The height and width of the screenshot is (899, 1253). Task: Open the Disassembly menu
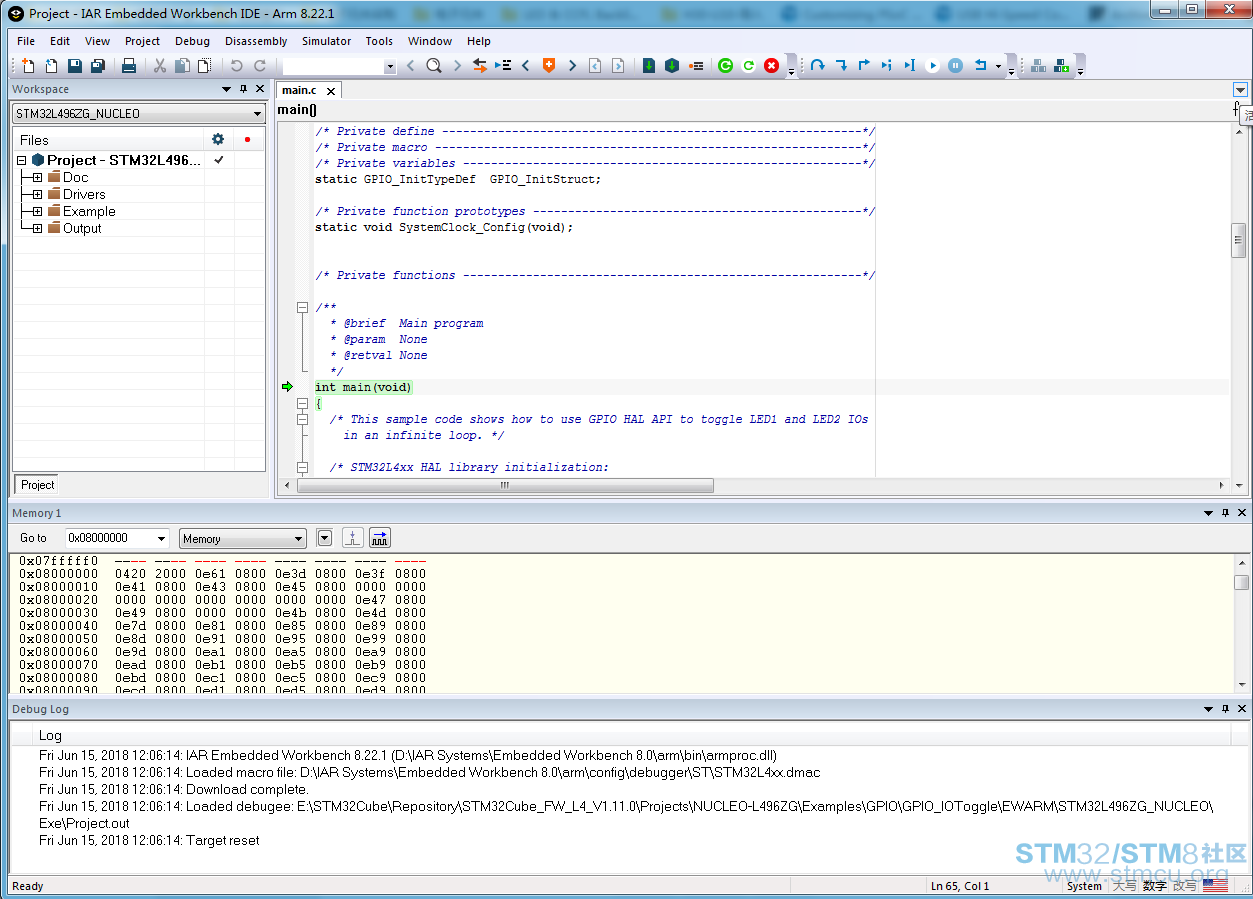point(256,41)
